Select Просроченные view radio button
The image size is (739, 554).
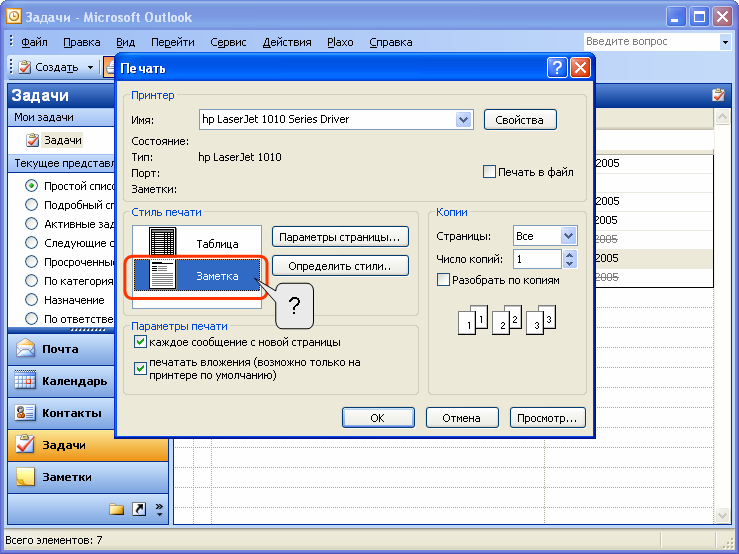coord(32,262)
